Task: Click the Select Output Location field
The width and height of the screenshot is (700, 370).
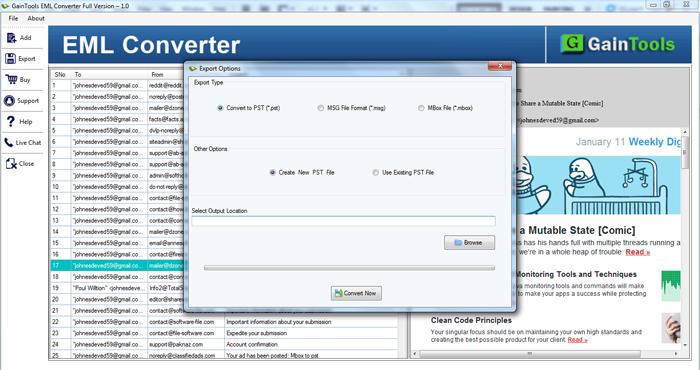Action: pos(343,221)
